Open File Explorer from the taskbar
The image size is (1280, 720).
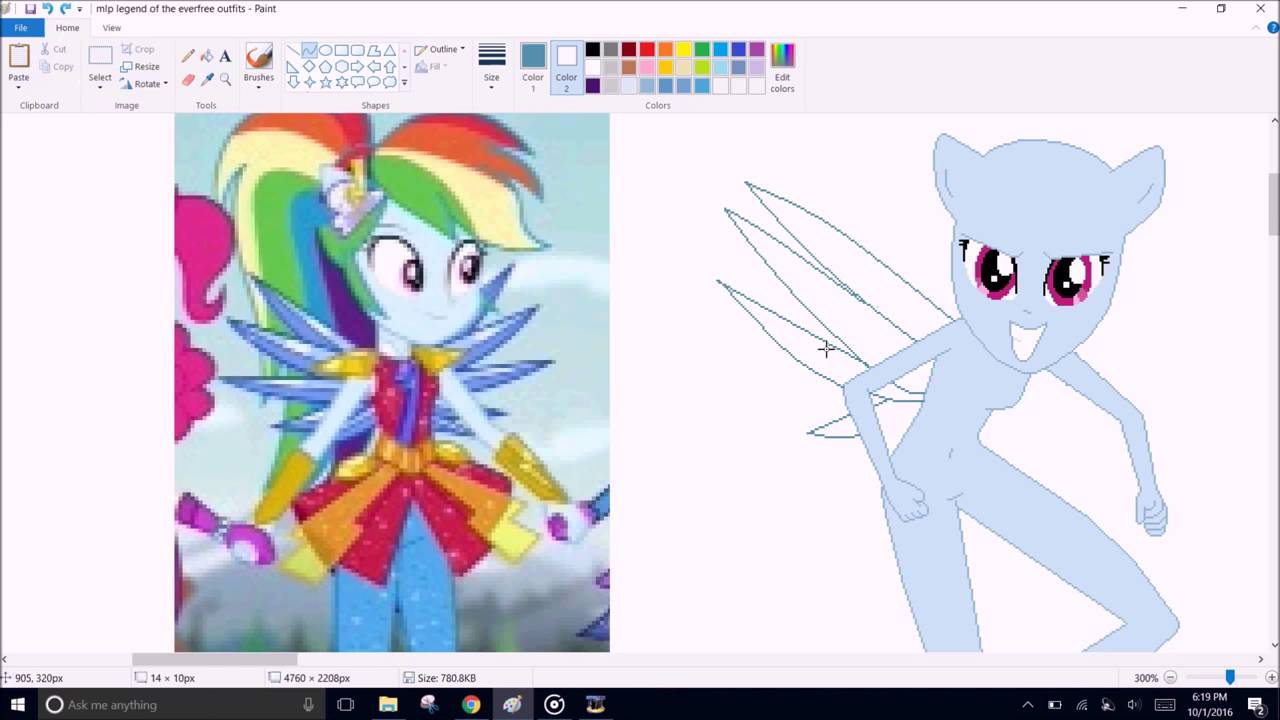click(x=388, y=705)
